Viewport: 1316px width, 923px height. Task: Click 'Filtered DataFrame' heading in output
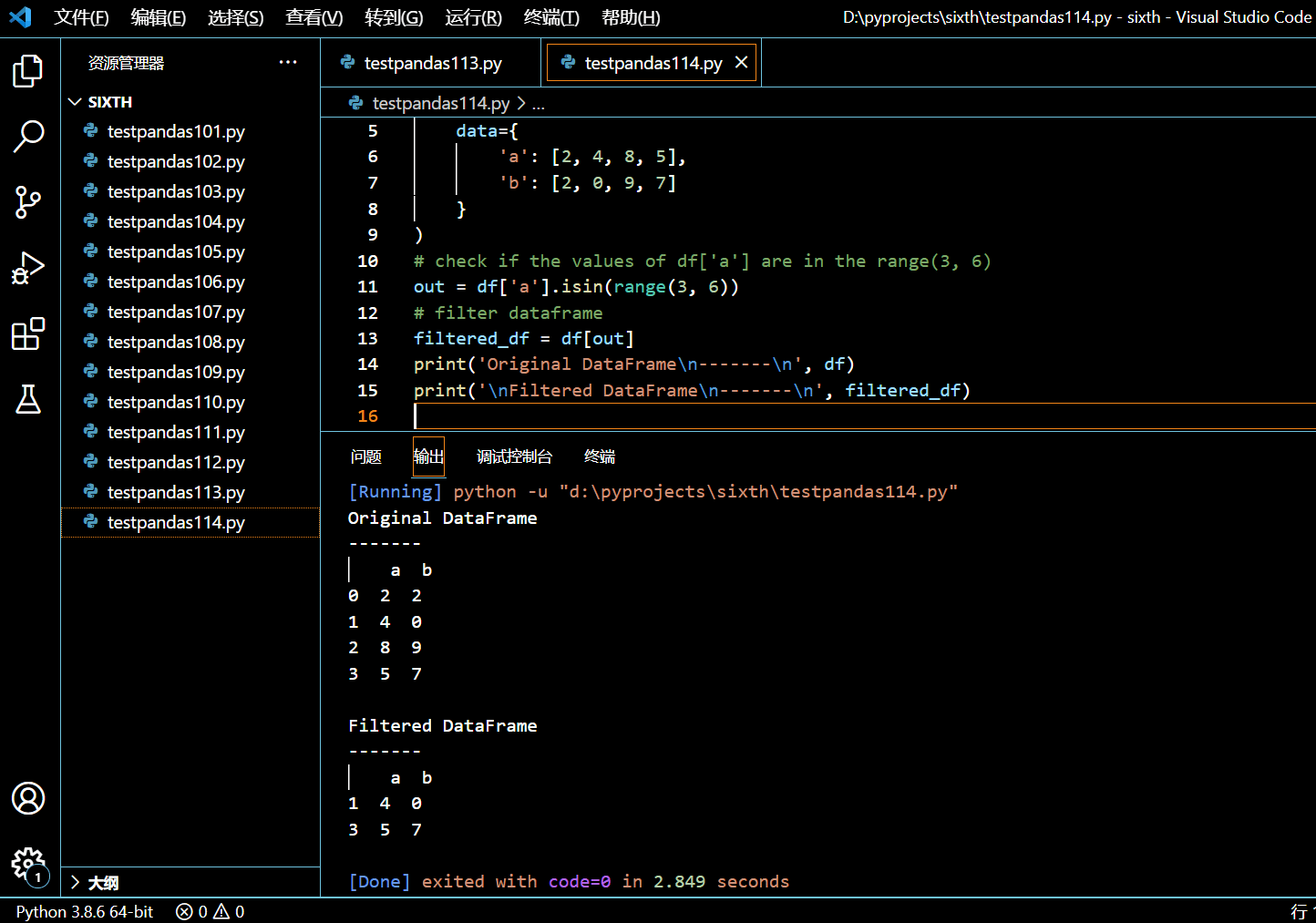(x=443, y=726)
